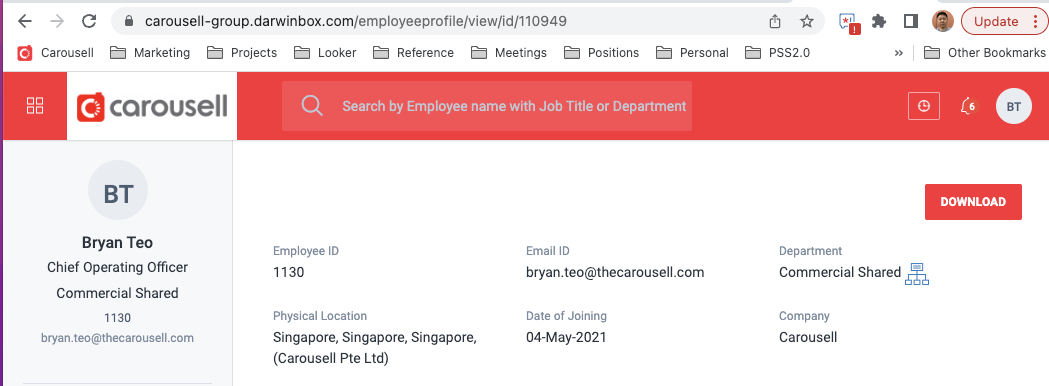This screenshot has width=1049, height=386.
Task: Focus the employee search field
Action: (x=487, y=106)
